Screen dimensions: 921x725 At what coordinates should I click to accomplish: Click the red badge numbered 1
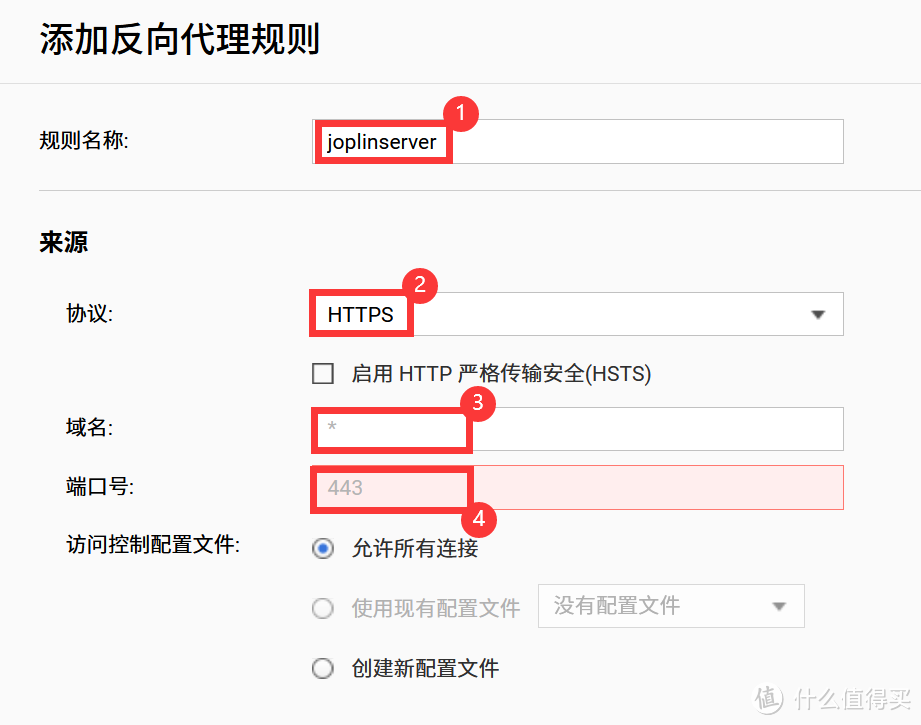[459, 114]
